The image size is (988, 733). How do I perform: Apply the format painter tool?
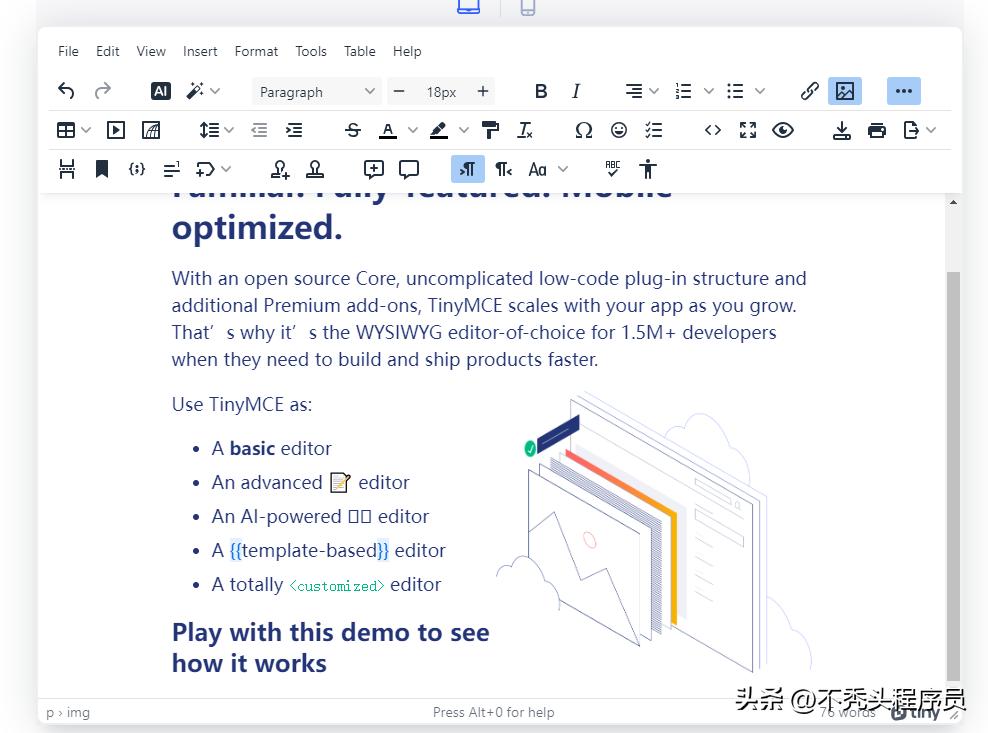(490, 130)
